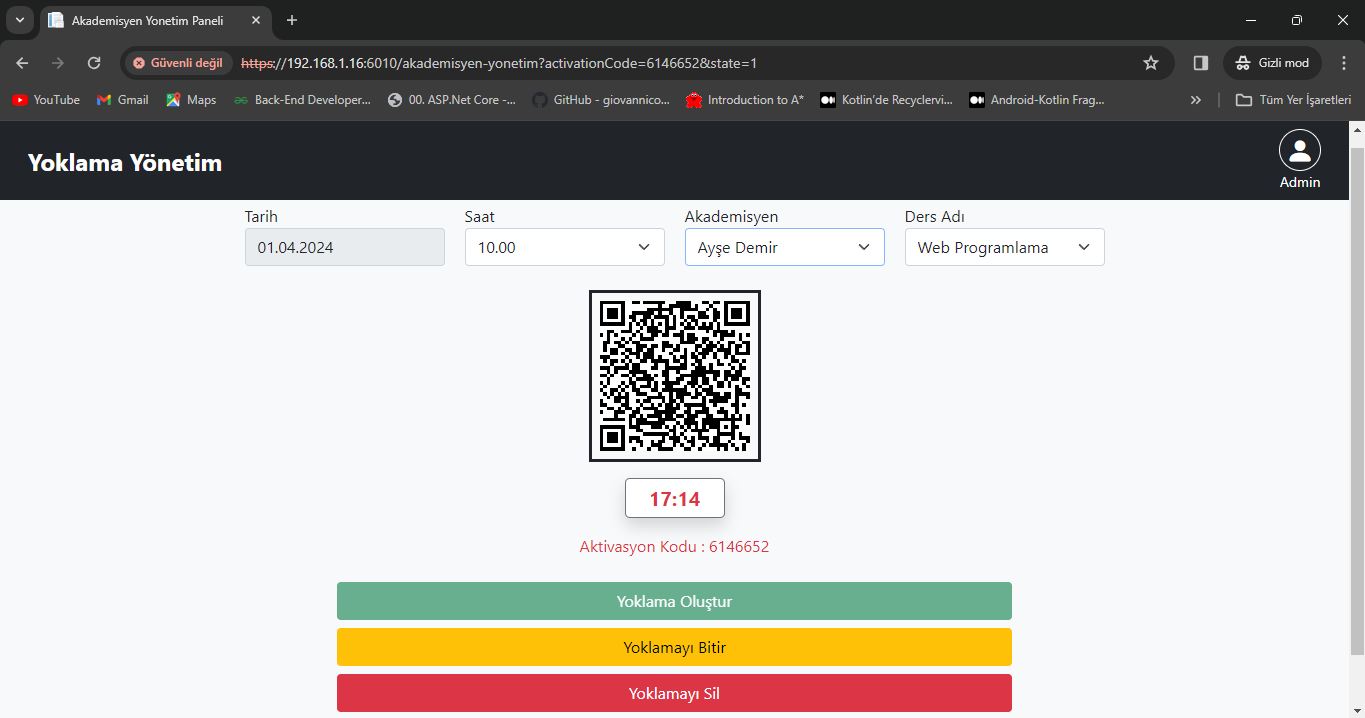Viewport: 1365px width, 718px height.
Task: Open a new browser tab
Action: (292, 20)
